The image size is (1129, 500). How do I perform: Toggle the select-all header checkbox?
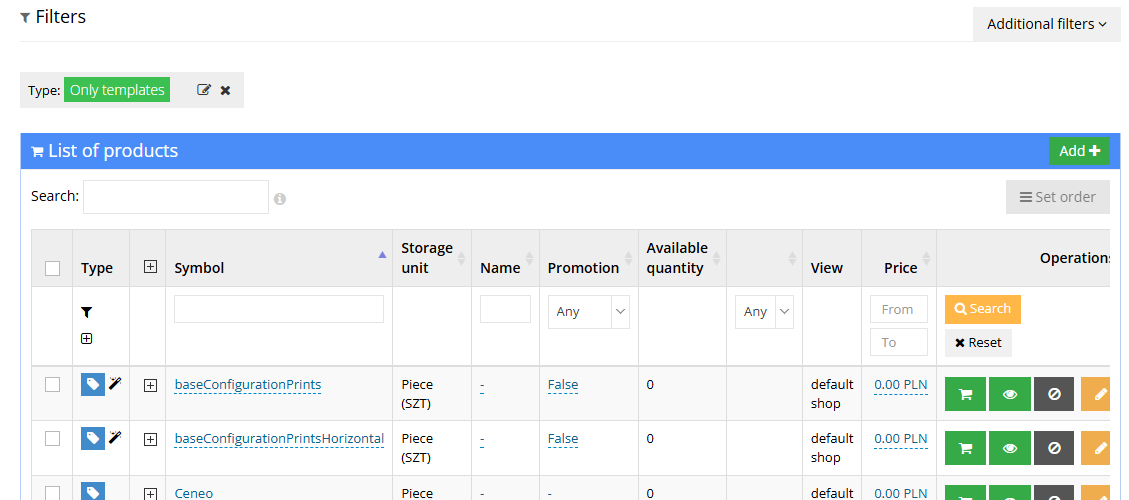pos(53,268)
